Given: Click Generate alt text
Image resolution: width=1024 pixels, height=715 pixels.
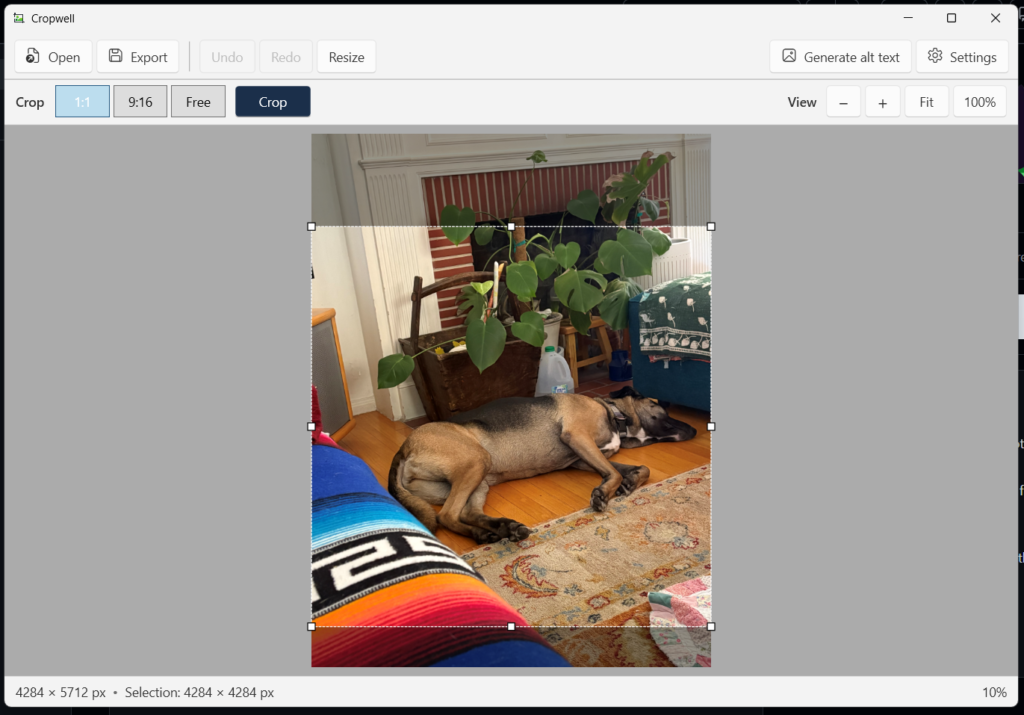Looking at the screenshot, I should (x=840, y=57).
